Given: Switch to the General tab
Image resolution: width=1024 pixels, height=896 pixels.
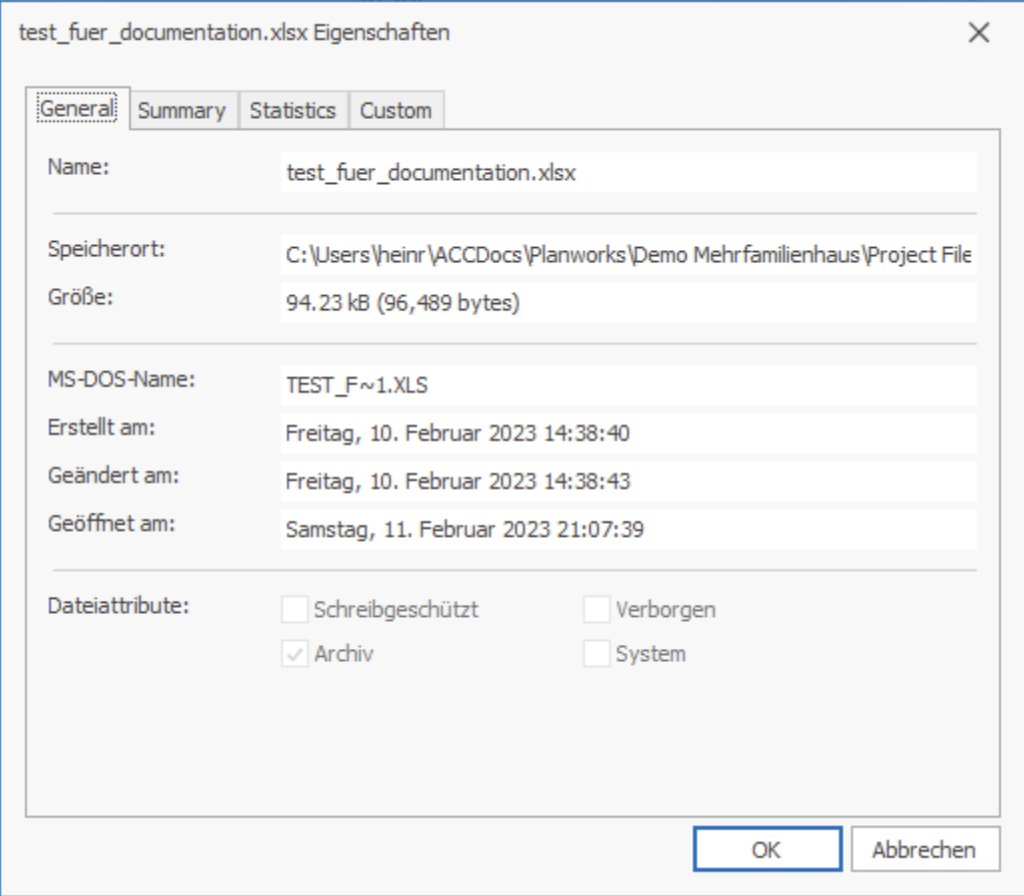Looking at the screenshot, I should pos(78,108).
